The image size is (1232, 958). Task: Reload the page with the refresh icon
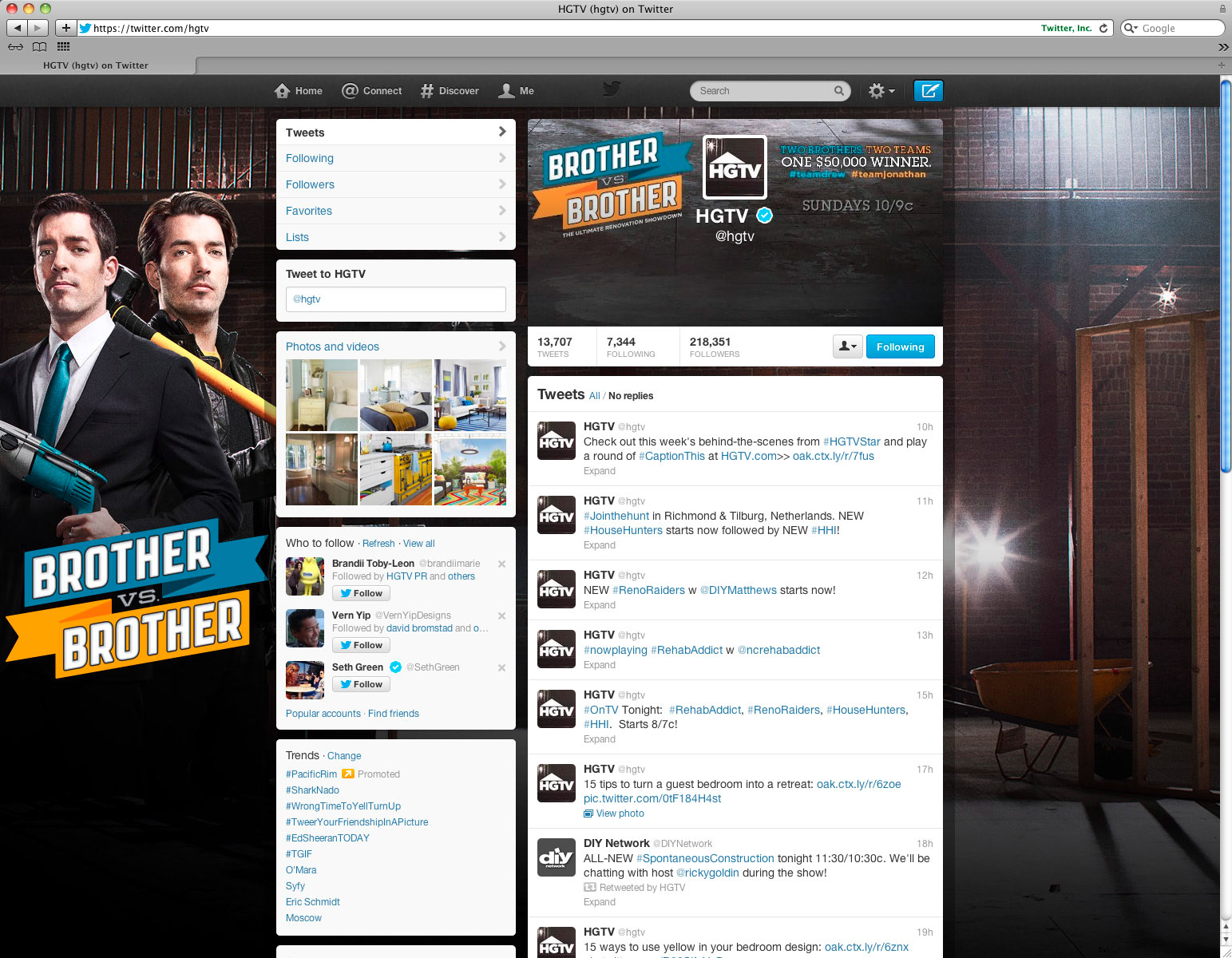[x=1103, y=28]
